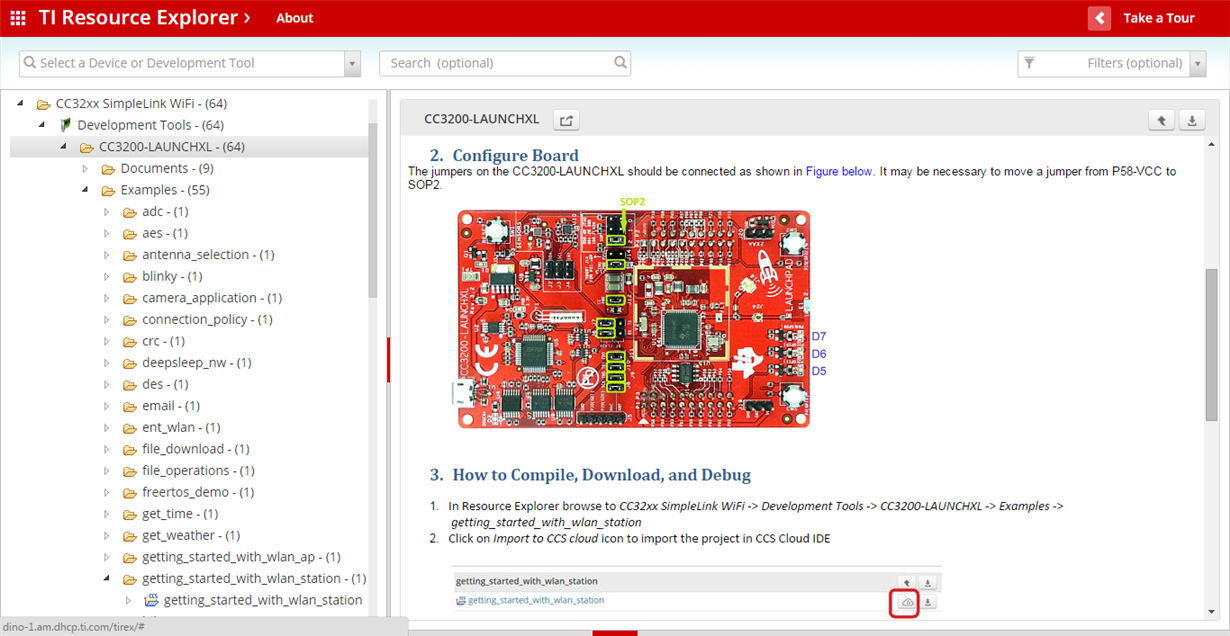The image size is (1230, 636).
Task: Click '3. How to Compile, Download, and Debug' heading
Action: coord(590,475)
